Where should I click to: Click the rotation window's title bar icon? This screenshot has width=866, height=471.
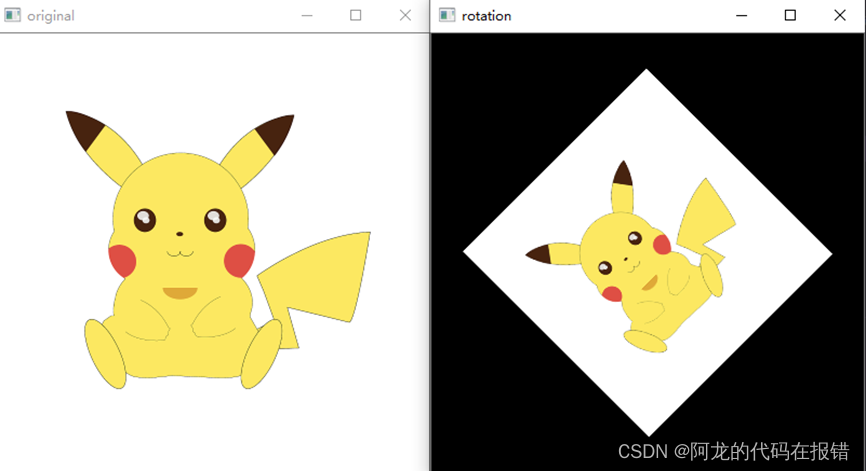(447, 15)
